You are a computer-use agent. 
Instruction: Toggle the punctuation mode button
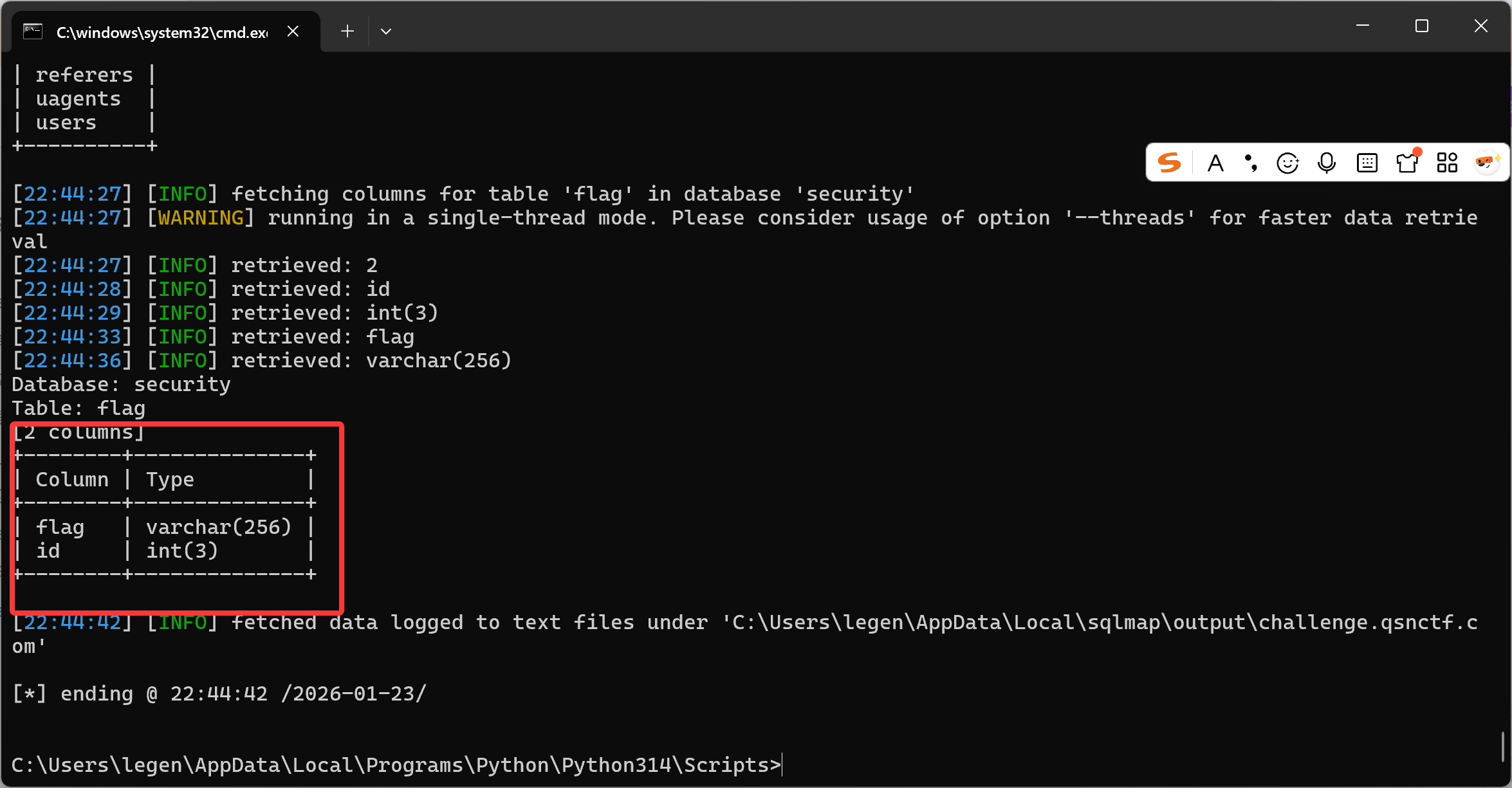point(1251,163)
